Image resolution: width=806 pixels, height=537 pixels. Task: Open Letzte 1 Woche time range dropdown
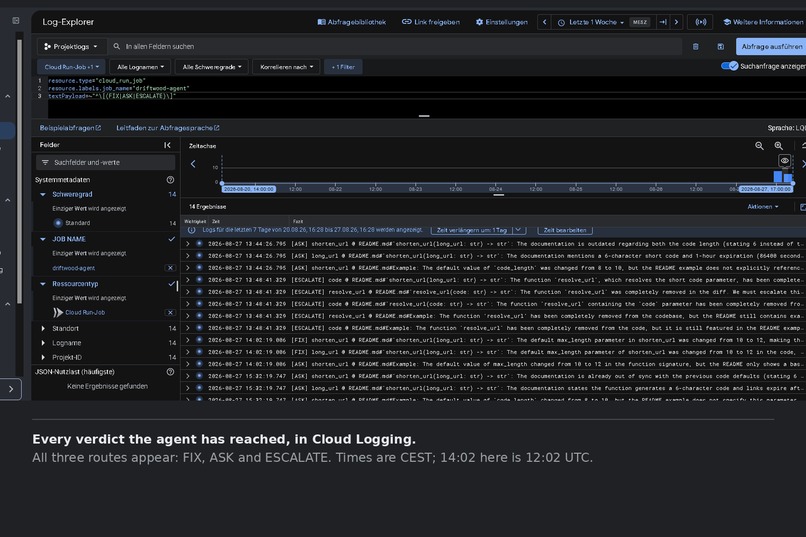tap(591, 22)
